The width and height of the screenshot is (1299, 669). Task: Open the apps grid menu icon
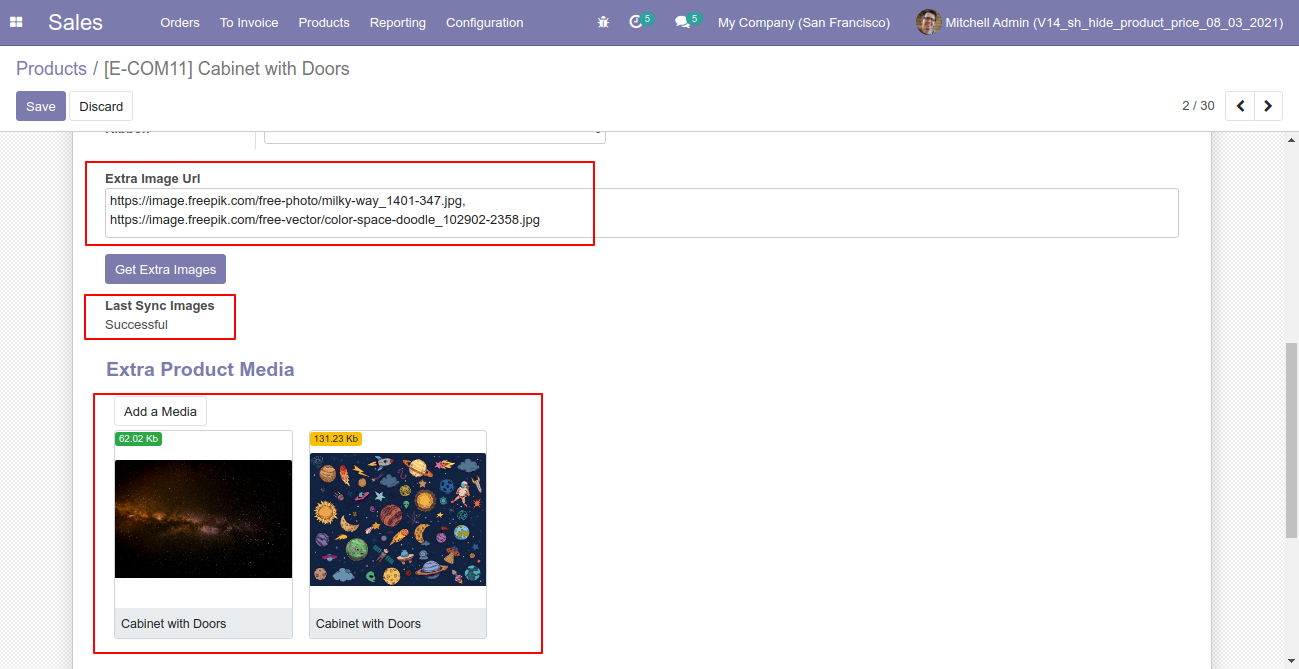[x=16, y=22]
